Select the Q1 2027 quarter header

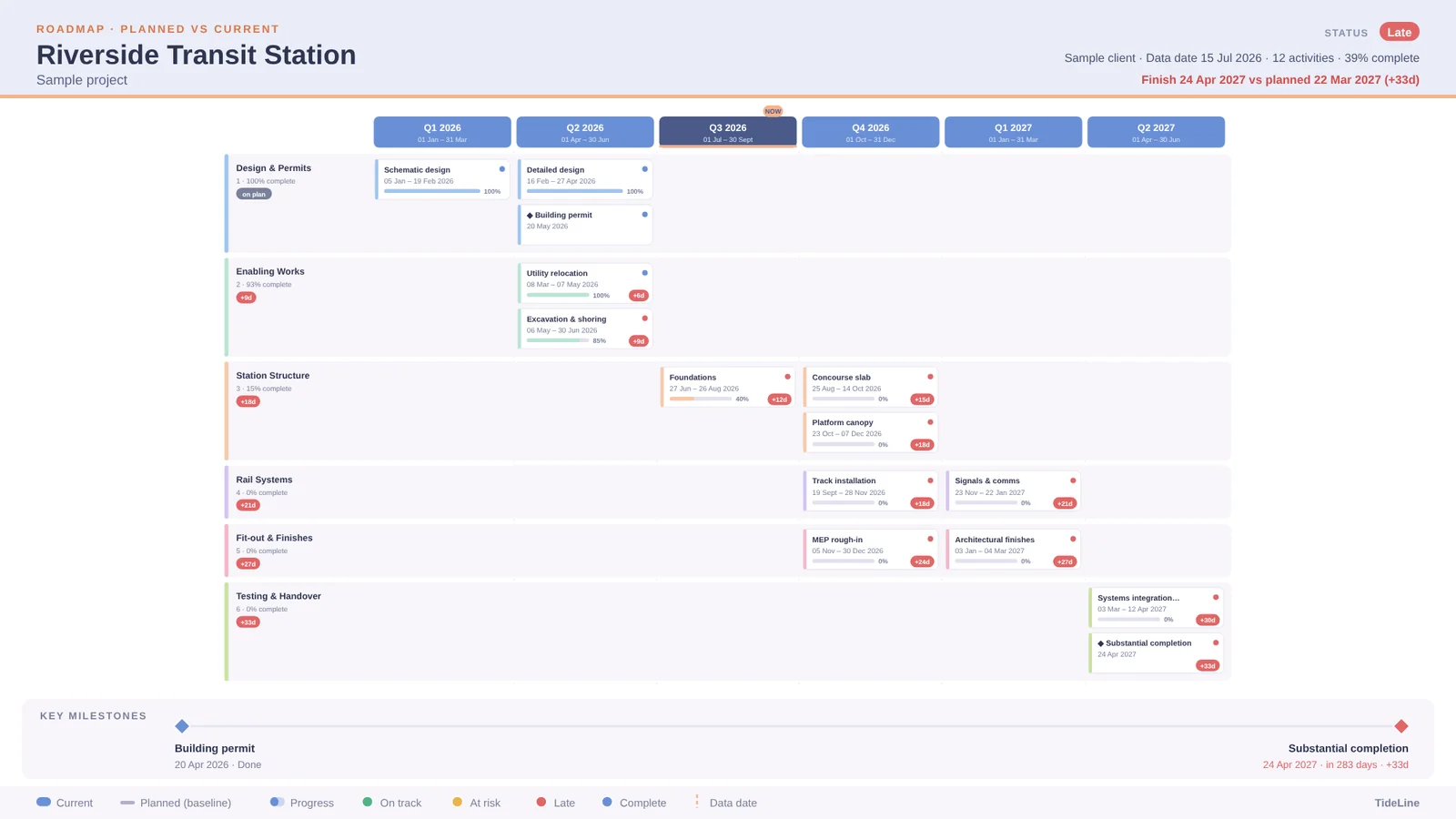(1013, 132)
